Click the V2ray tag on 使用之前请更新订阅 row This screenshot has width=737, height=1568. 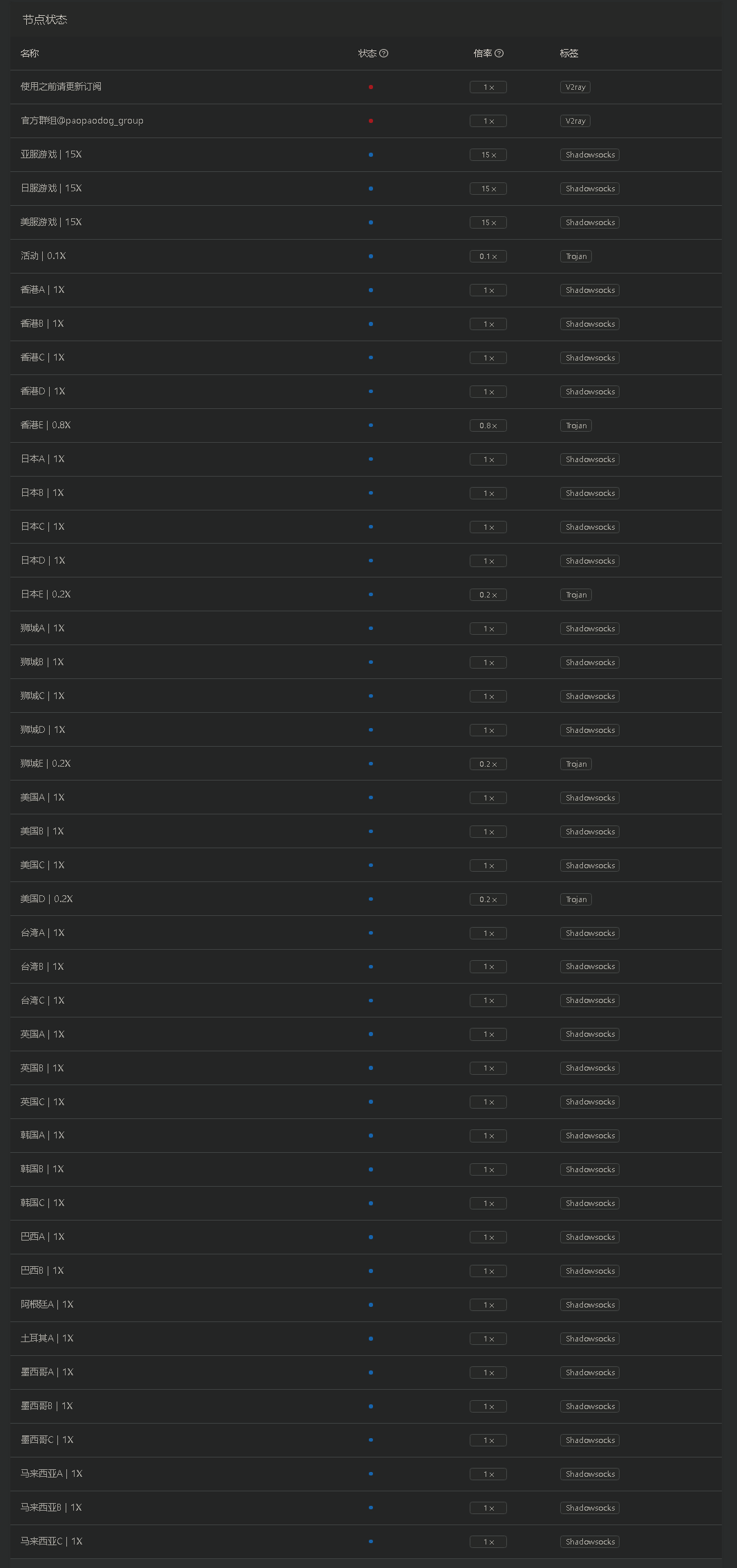575,87
